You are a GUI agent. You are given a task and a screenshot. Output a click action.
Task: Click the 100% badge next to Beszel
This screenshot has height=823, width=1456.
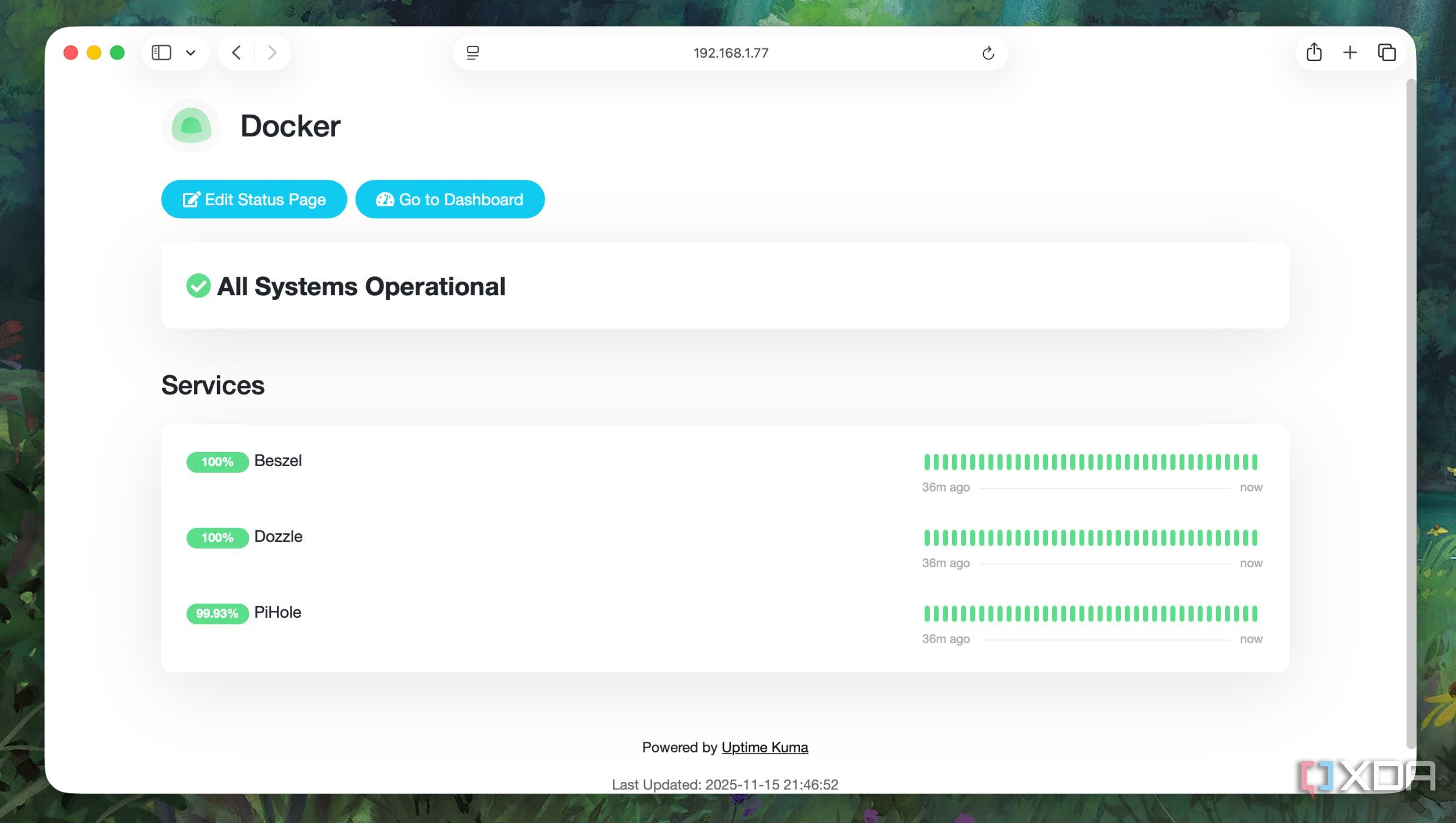coord(218,462)
